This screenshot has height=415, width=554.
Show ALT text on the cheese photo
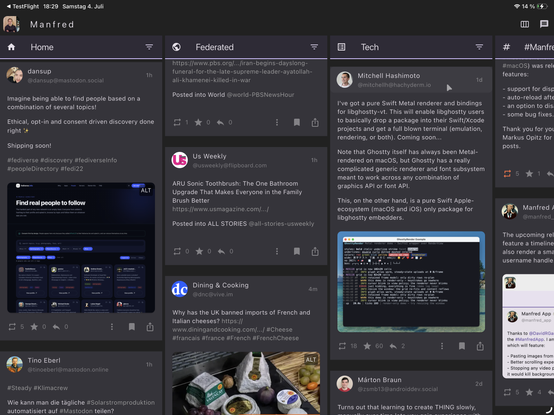[x=311, y=360]
